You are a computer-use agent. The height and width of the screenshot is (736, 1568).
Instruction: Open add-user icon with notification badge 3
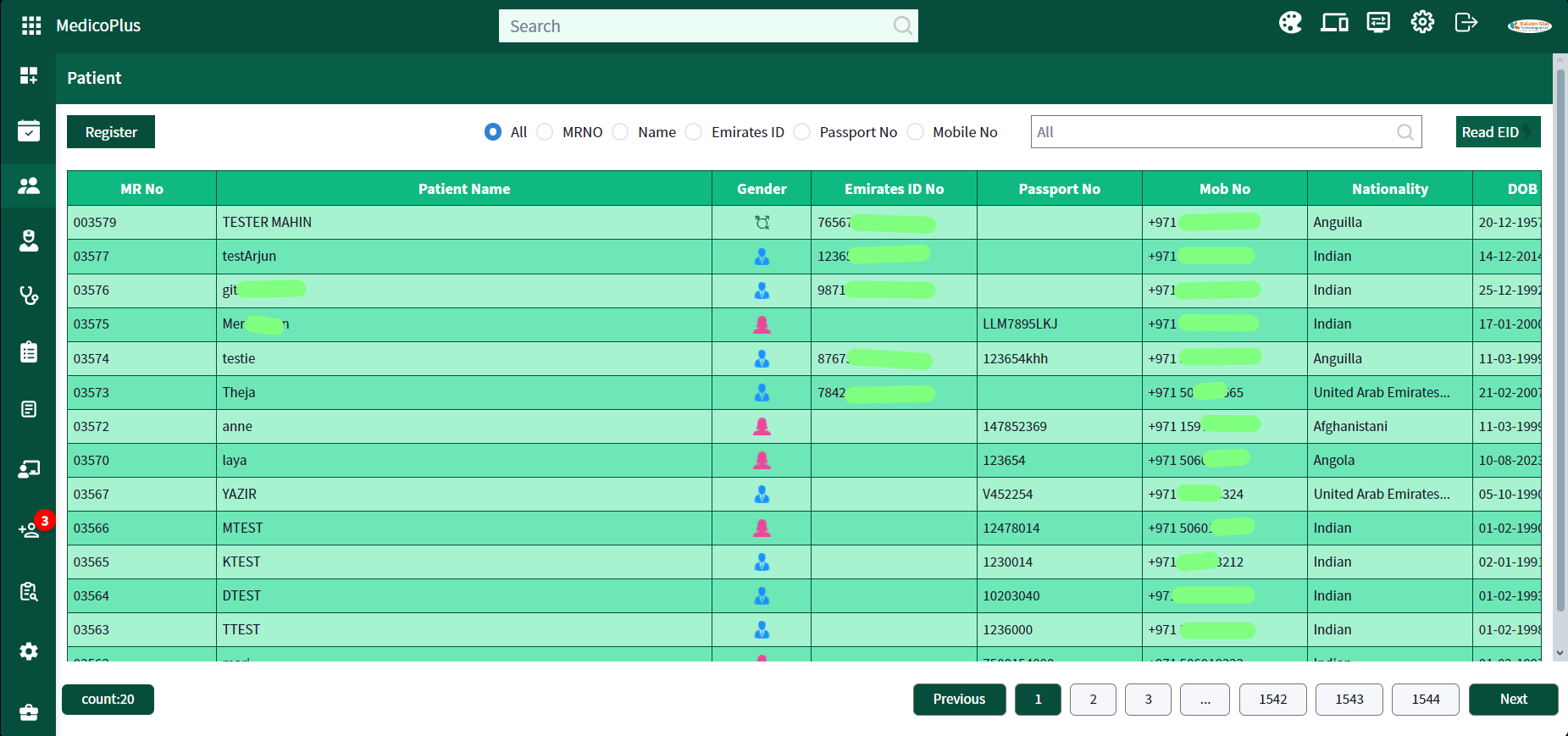(x=29, y=530)
